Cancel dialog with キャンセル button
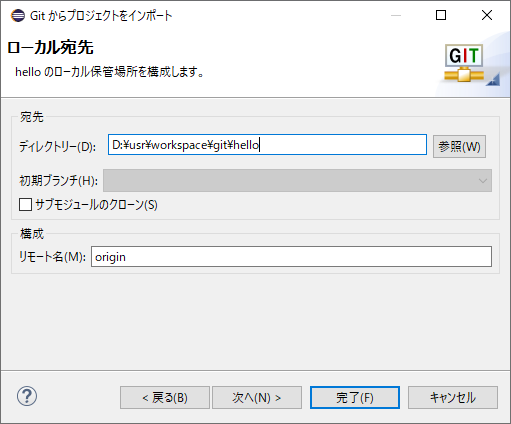The height and width of the screenshot is (424, 511). tap(453, 397)
